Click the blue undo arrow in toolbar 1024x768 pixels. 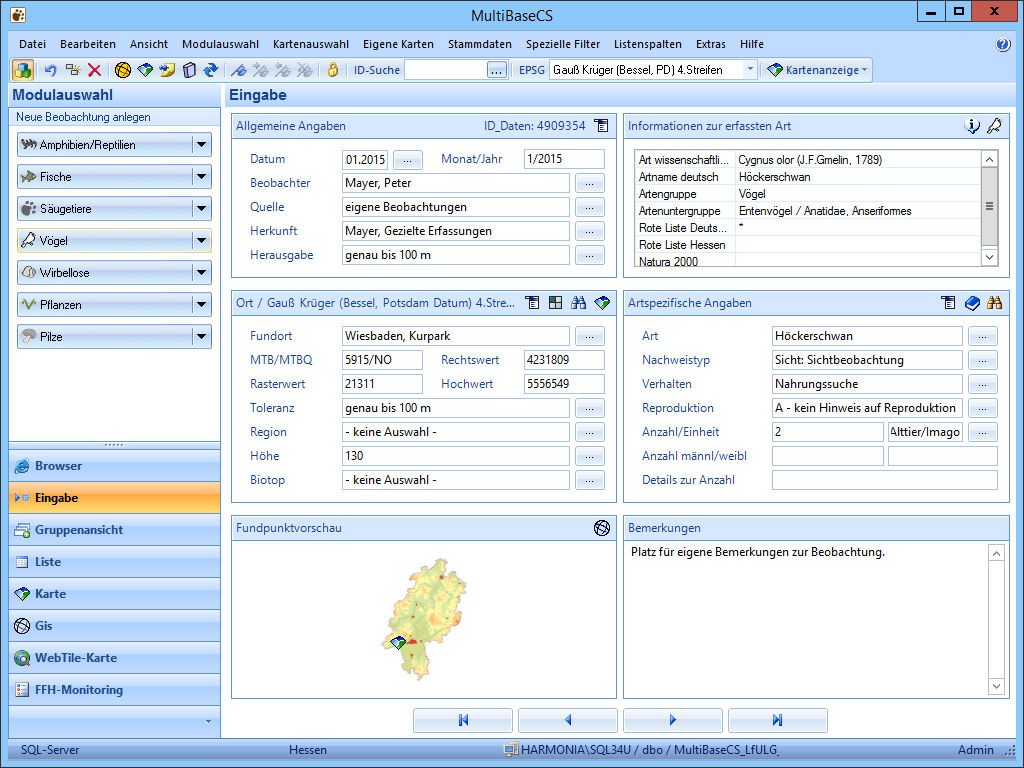(50, 70)
